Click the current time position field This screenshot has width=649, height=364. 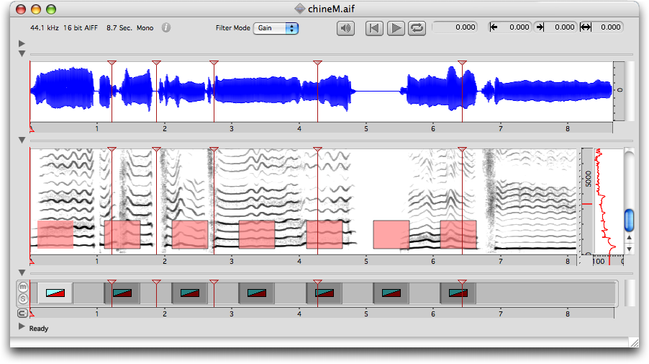(454, 27)
